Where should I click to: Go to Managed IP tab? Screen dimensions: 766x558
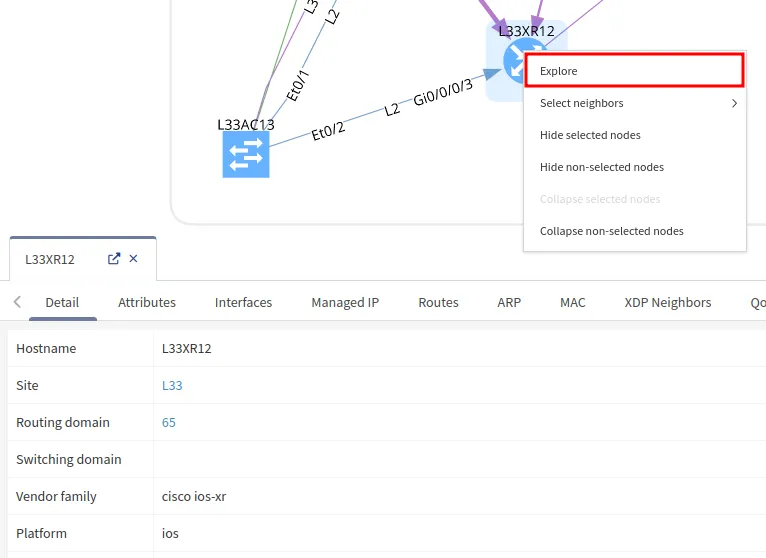pos(345,302)
